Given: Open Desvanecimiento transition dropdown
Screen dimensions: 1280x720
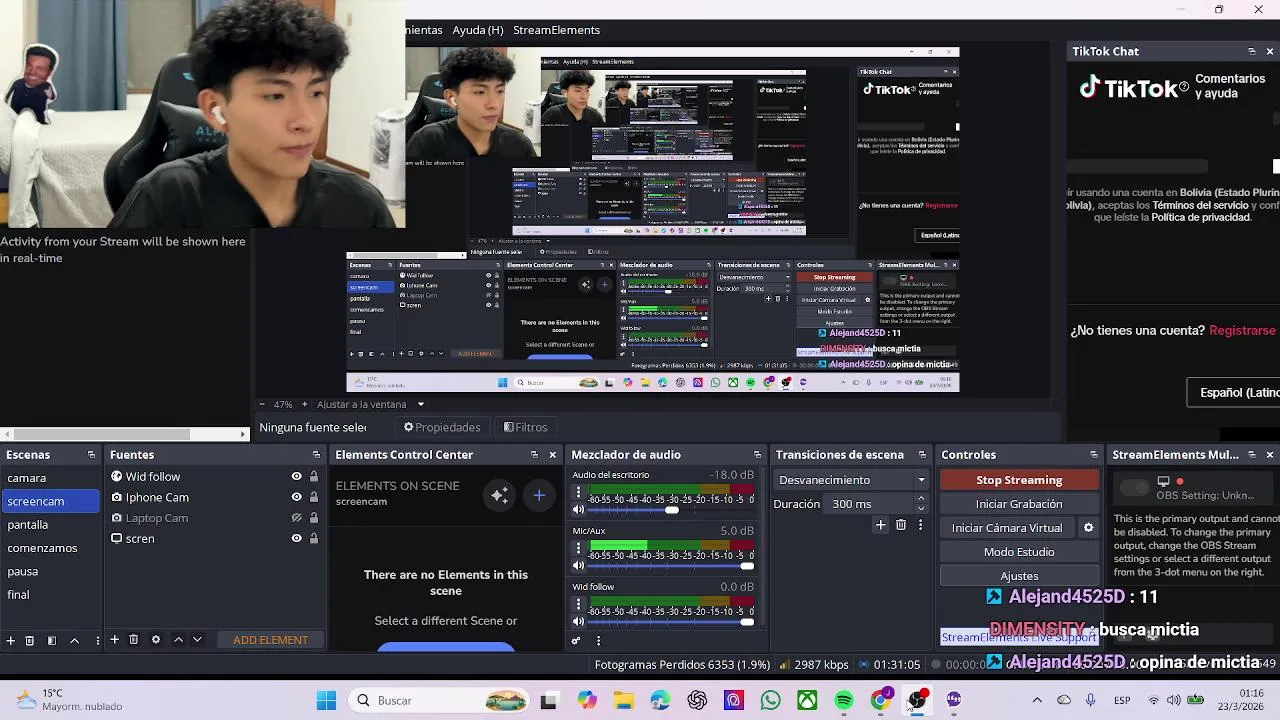Looking at the screenshot, I should pyautogui.click(x=852, y=480).
